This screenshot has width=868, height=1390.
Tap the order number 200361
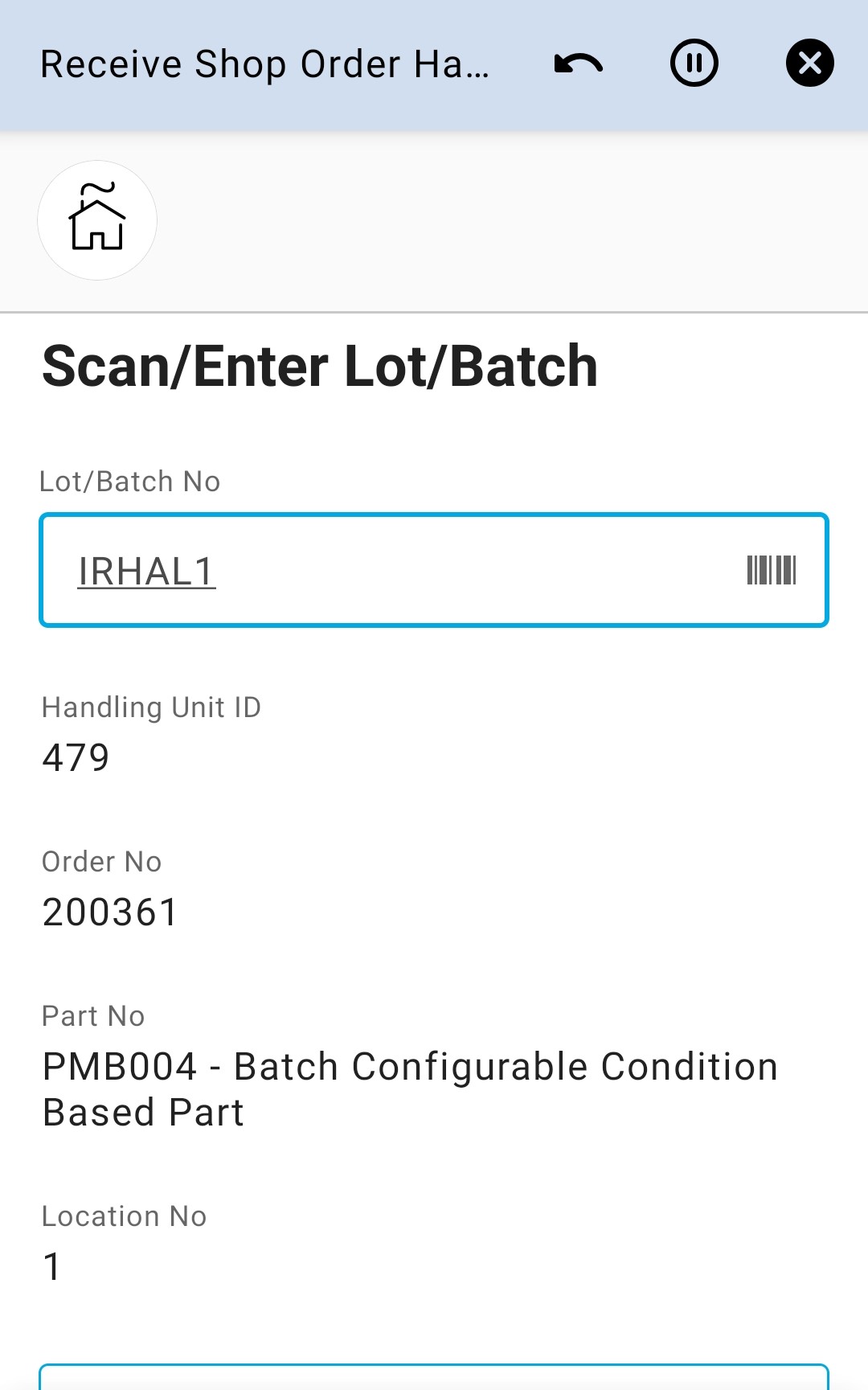[110, 912]
